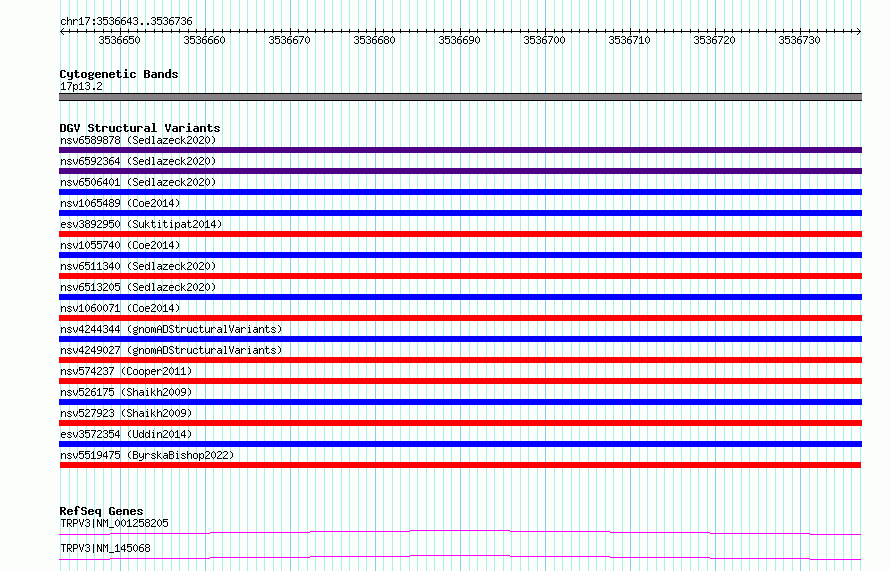Image resolution: width=890 pixels, height=571 pixels.
Task: Click ruler position 3536730
Action: [799, 40]
